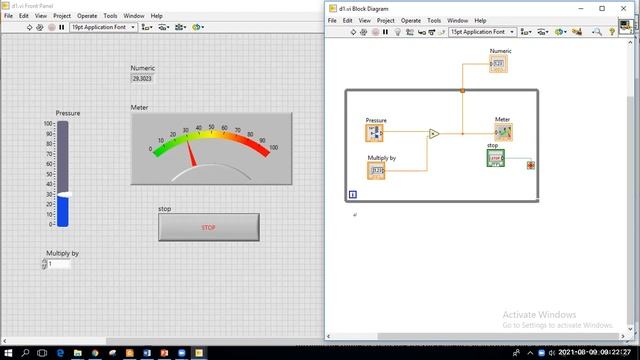640x360 pixels.
Task: Click VI connector pane icon top right
Action: click(625, 27)
